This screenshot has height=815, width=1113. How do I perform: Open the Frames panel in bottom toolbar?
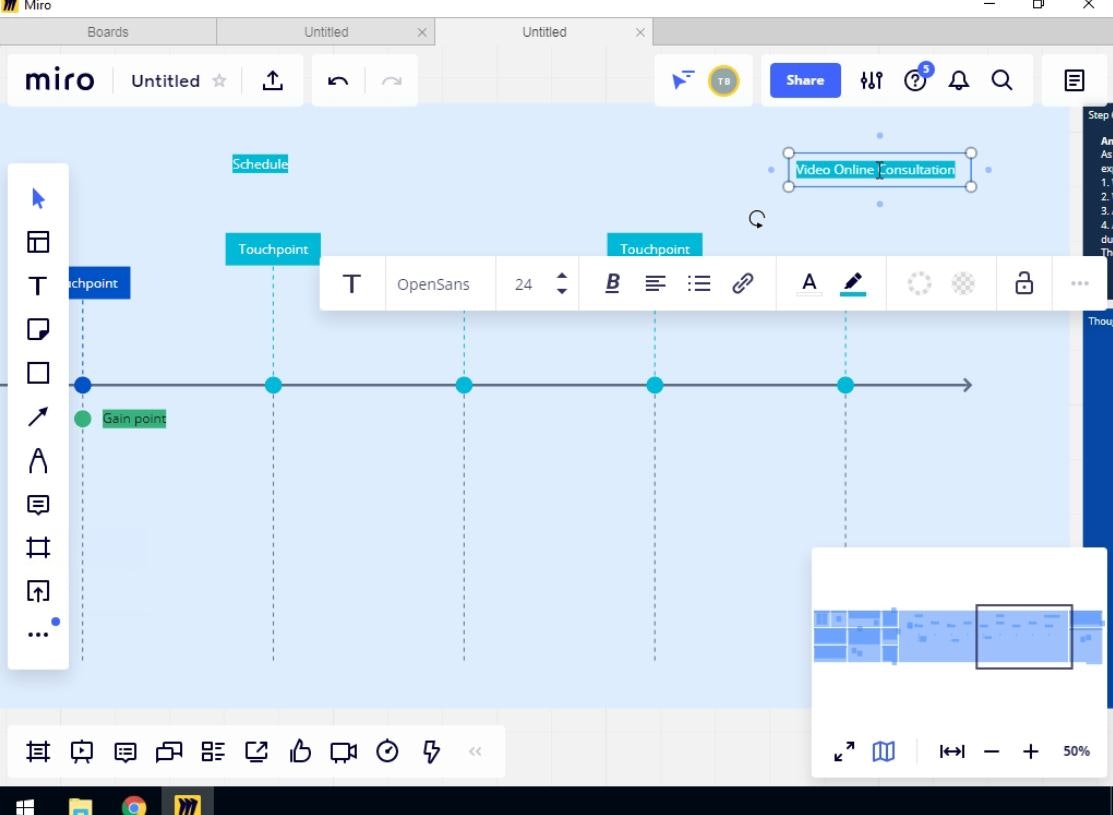tap(38, 751)
